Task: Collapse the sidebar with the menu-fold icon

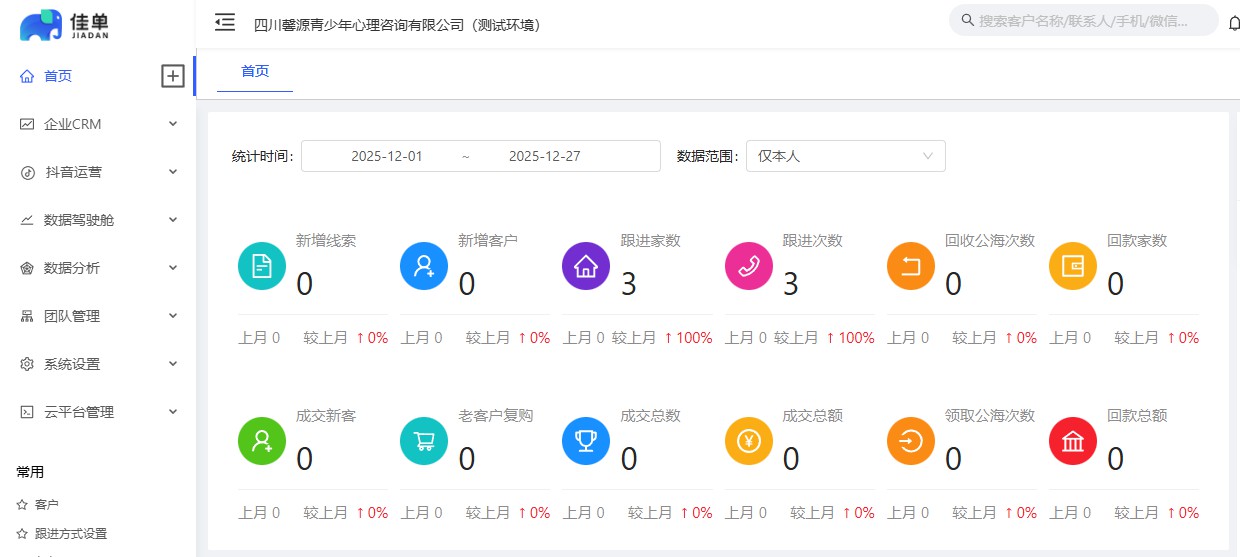Action: 225,22
